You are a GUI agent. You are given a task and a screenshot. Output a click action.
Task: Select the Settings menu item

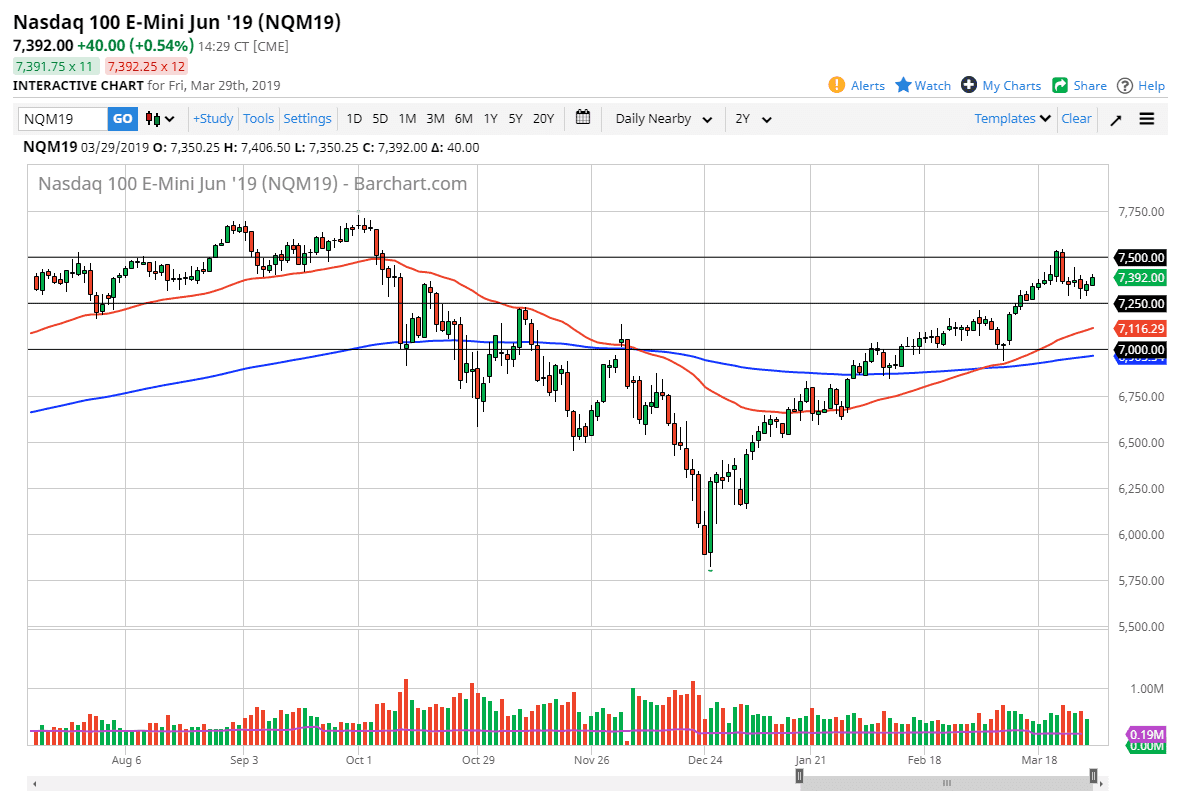pyautogui.click(x=307, y=118)
